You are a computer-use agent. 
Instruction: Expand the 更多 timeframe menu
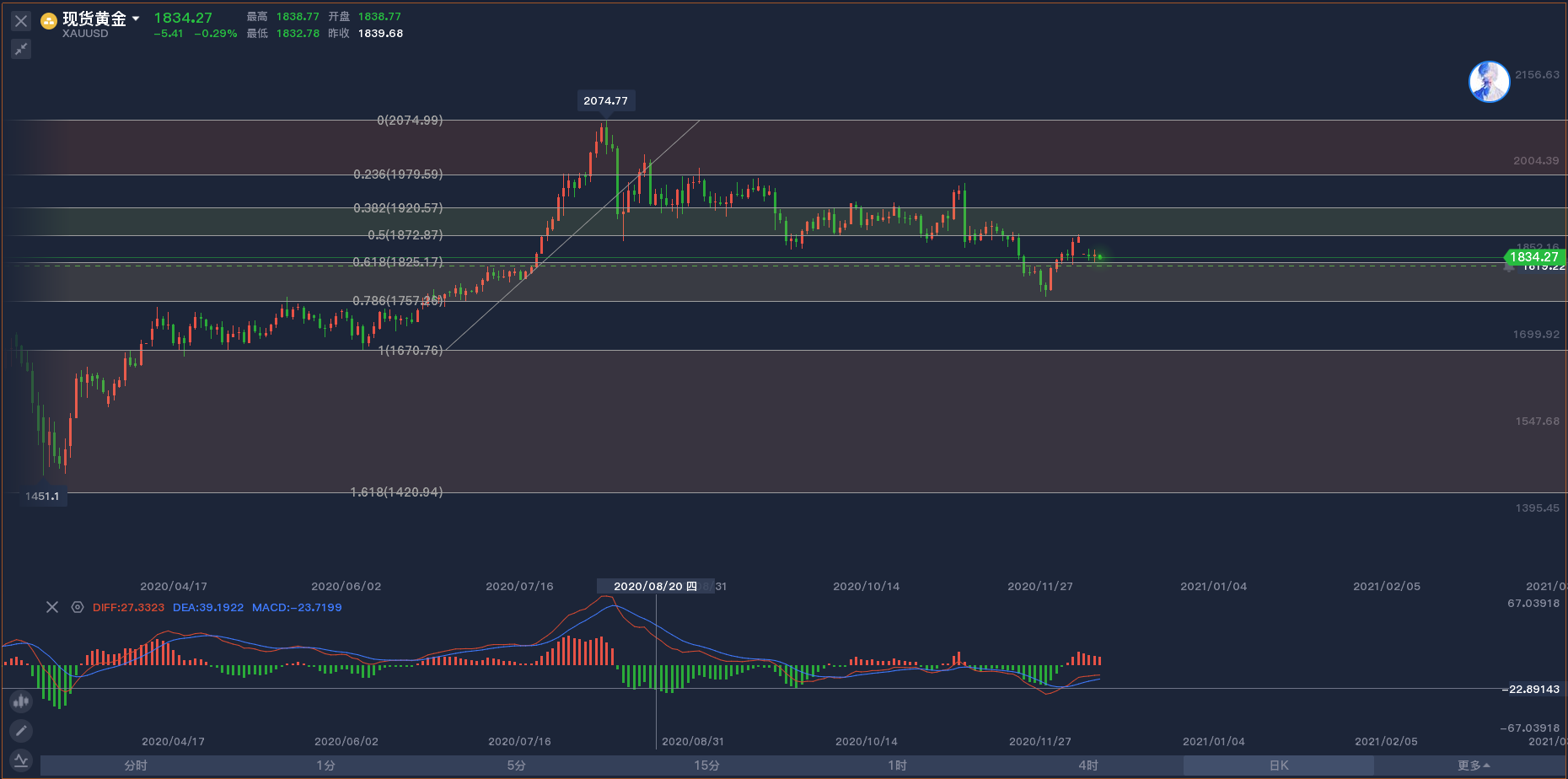click(x=1473, y=766)
